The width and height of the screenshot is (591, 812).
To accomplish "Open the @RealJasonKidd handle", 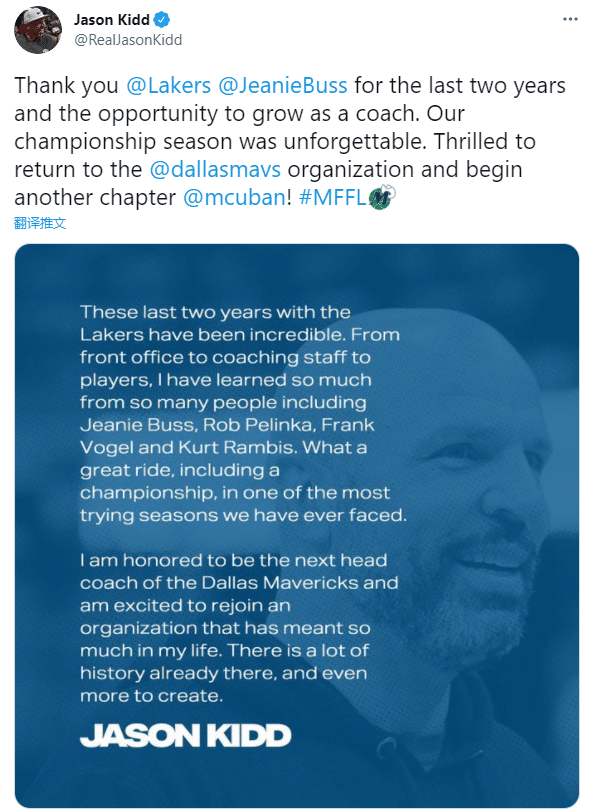I will click(x=128, y=40).
